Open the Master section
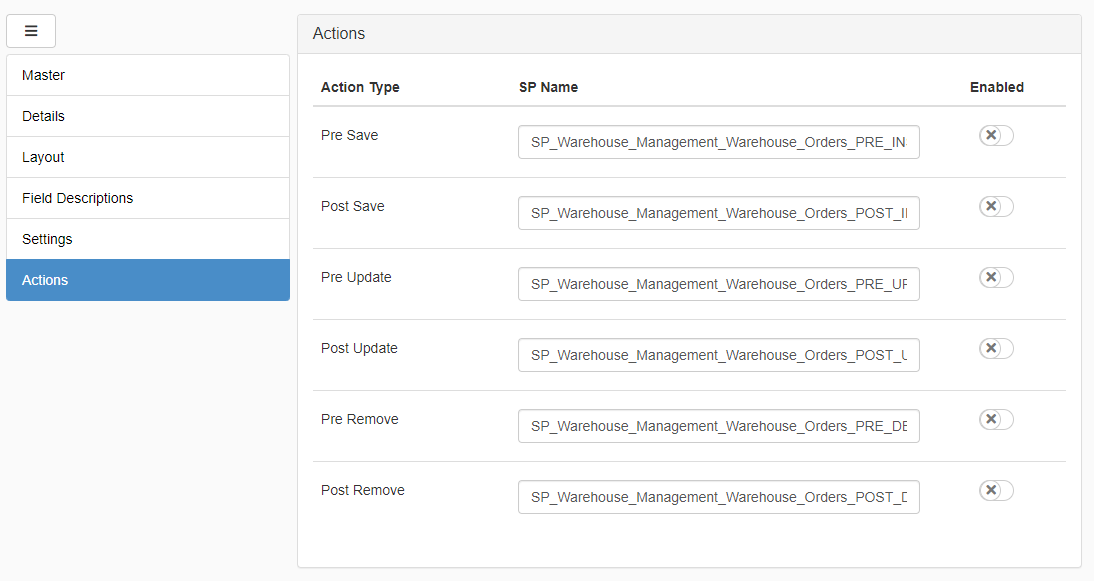The image size is (1094, 581). coord(147,75)
